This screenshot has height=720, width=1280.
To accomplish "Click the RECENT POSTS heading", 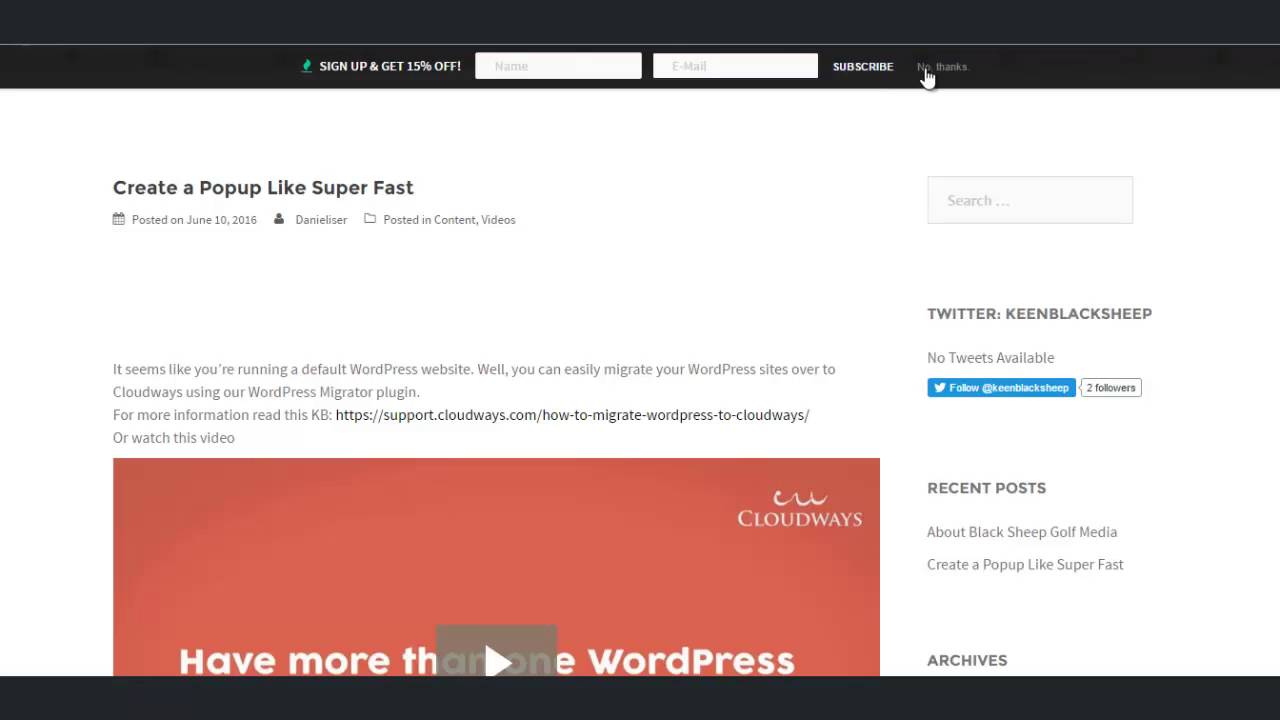I will tap(986, 488).
